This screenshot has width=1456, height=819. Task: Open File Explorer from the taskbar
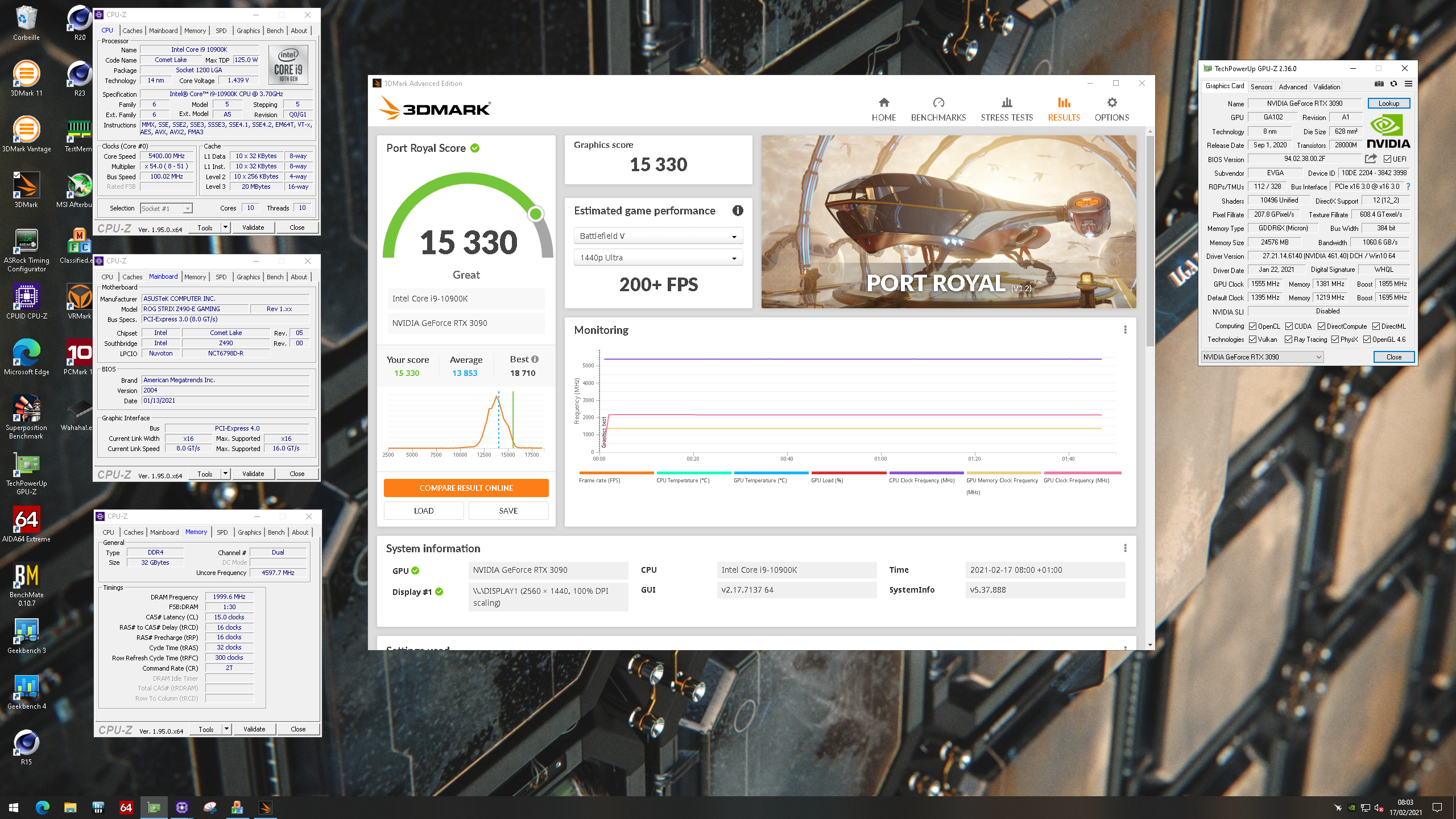(70, 807)
